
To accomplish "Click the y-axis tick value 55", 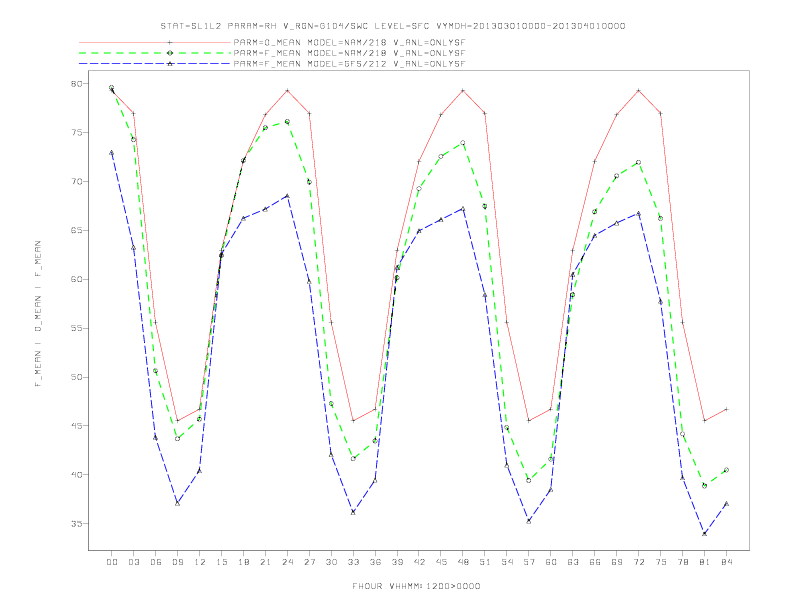I will (77, 328).
